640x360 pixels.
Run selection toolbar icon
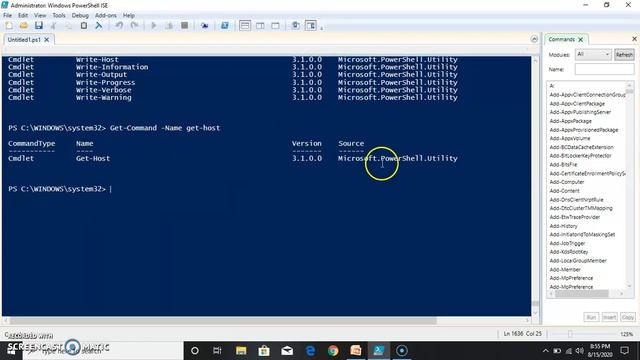[169, 26]
